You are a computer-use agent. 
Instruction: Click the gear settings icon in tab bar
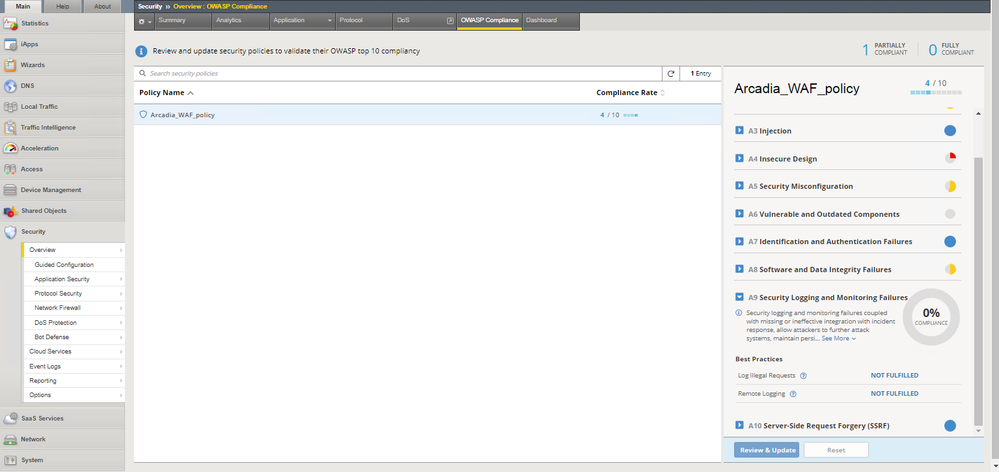(x=141, y=21)
